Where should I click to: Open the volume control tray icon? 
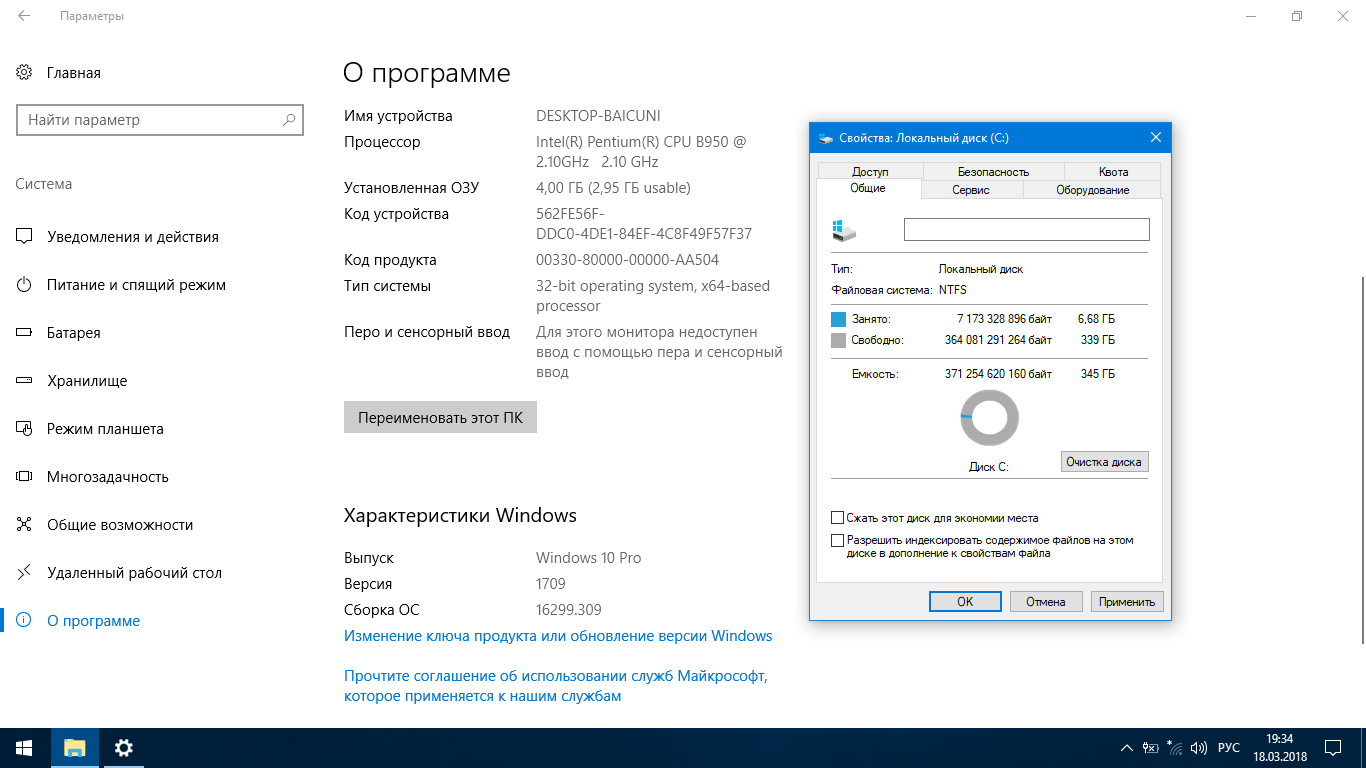[x=1199, y=748]
